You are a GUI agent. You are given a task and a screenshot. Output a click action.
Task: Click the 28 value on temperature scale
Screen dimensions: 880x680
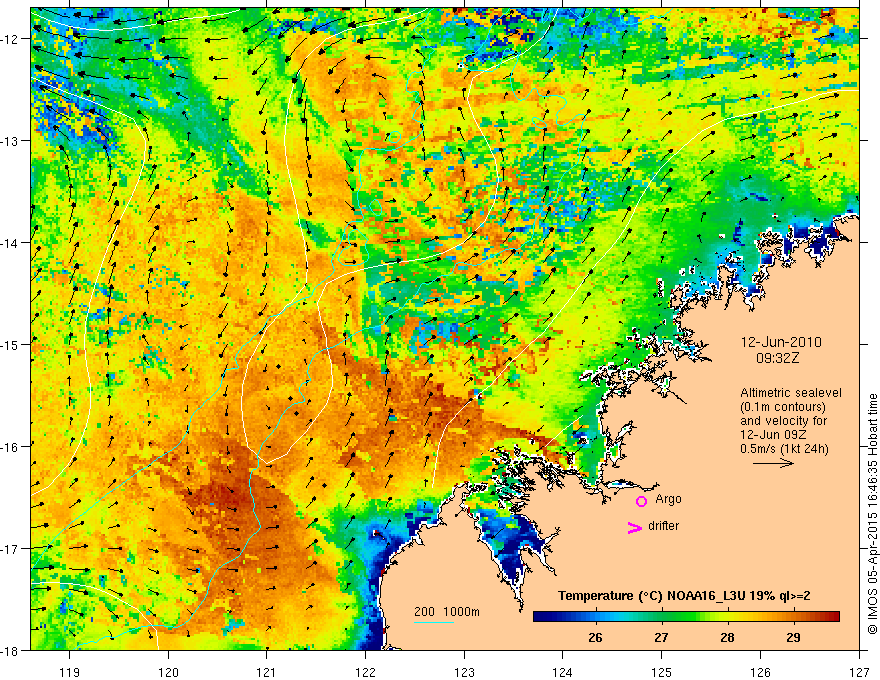click(727, 638)
